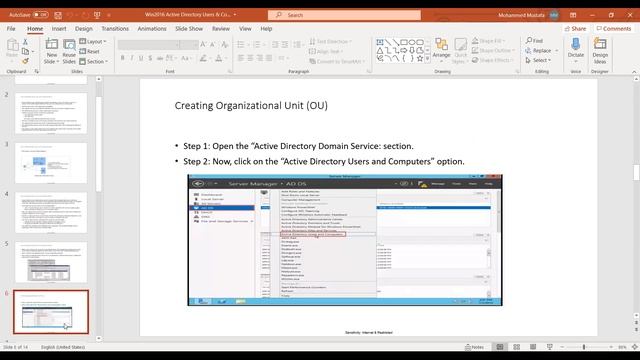Screen dimensions: 640x360
Task: Toggle Underline formatting
Action: (x=141, y=58)
